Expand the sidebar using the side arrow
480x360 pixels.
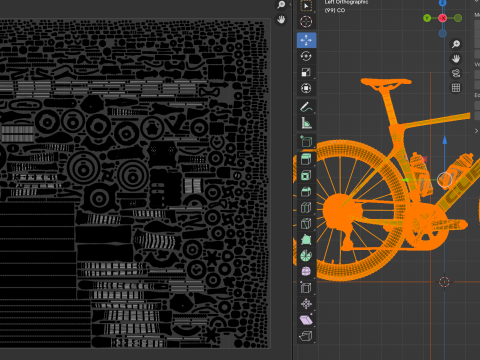point(476,131)
